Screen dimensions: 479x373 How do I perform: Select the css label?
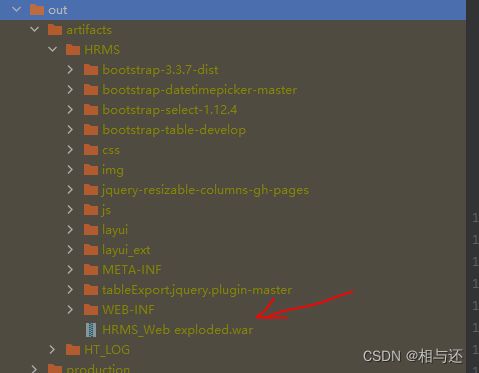point(111,150)
